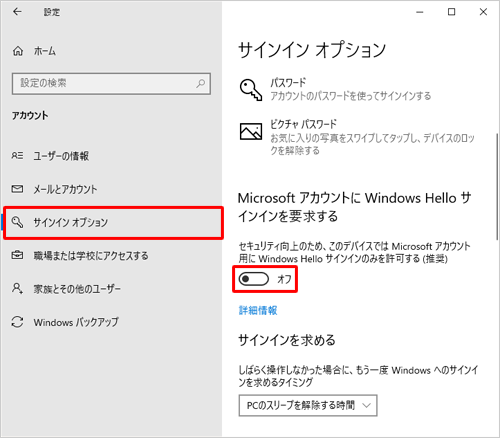Viewport: 500px width, 438px height.
Task: Click the アカウント section label
Action: point(30,116)
